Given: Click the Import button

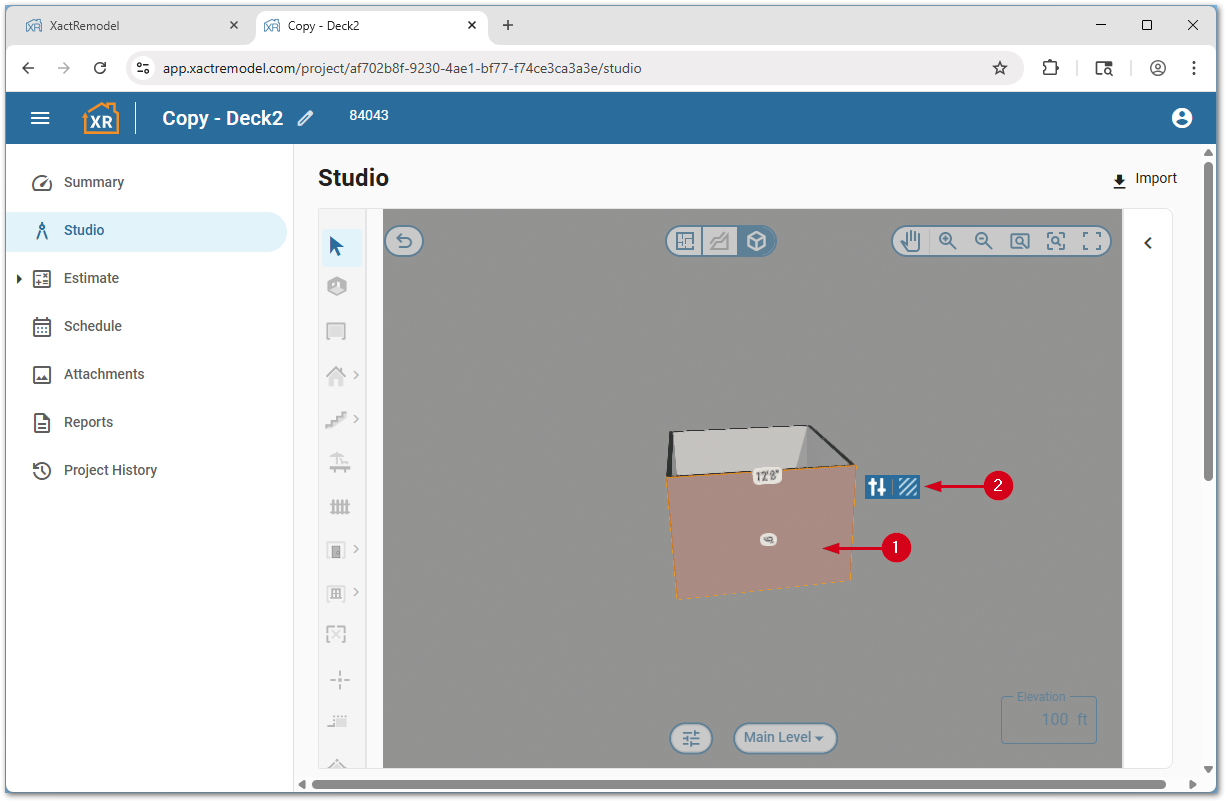Looking at the screenshot, I should [x=1145, y=179].
